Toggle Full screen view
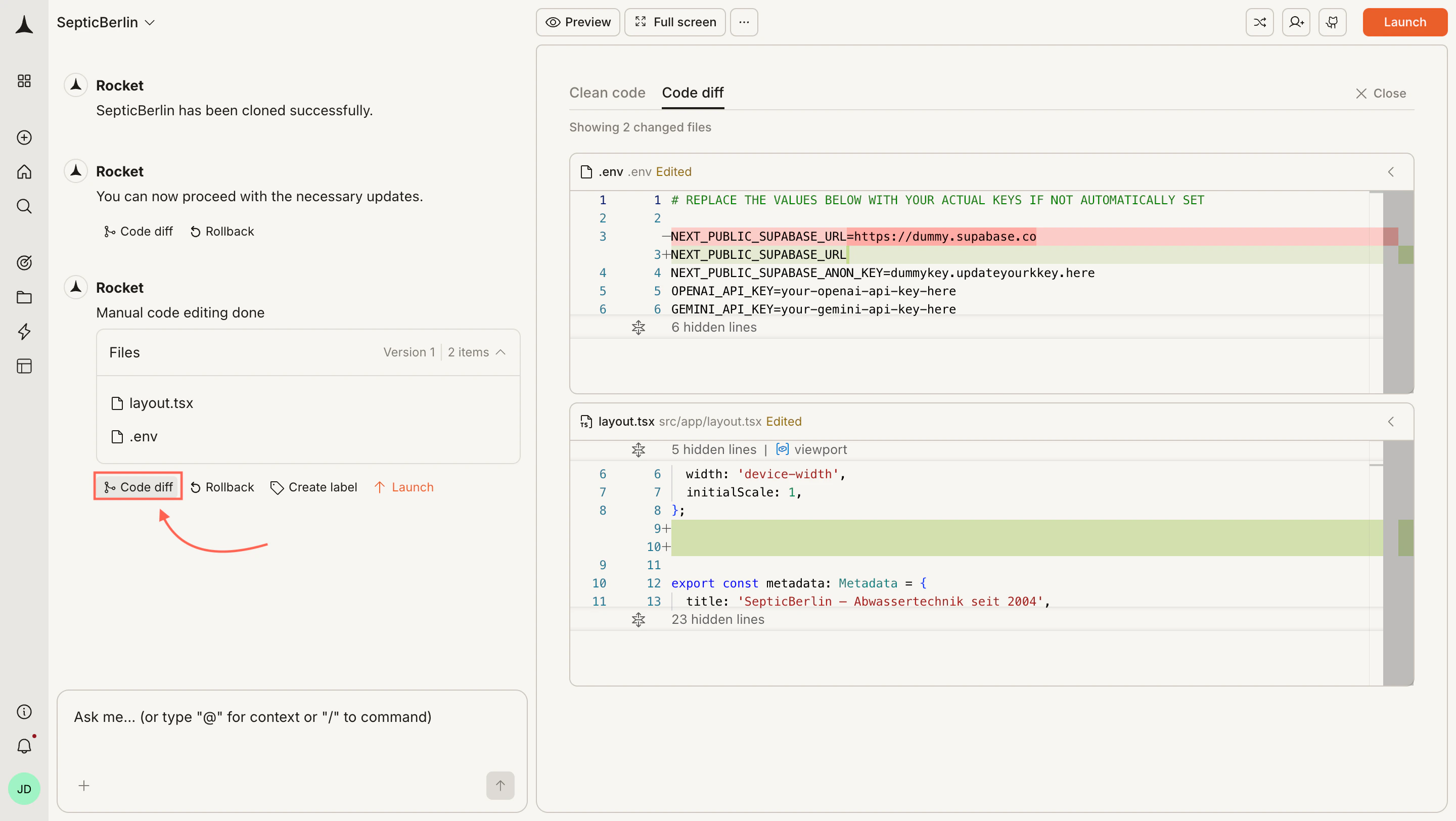The width and height of the screenshot is (1456, 821). click(x=674, y=22)
